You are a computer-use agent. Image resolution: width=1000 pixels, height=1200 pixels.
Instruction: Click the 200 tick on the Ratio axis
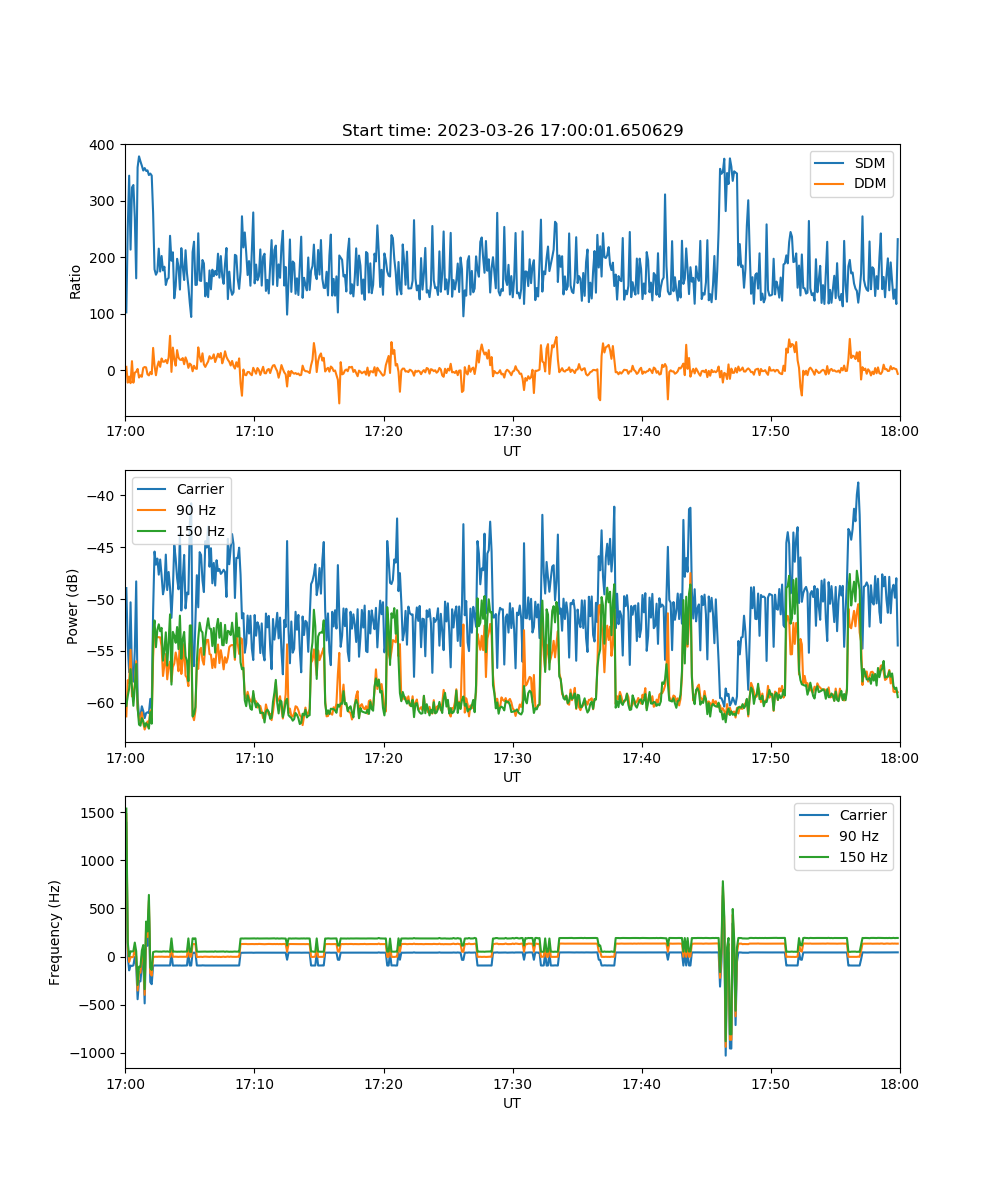[104, 258]
